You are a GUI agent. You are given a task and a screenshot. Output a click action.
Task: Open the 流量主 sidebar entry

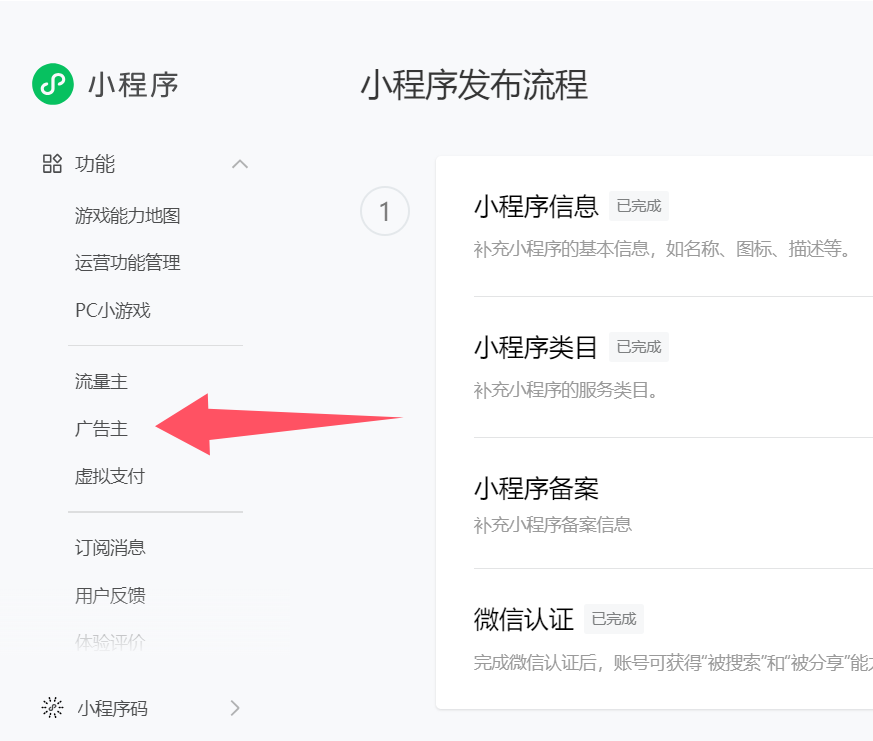(101, 381)
